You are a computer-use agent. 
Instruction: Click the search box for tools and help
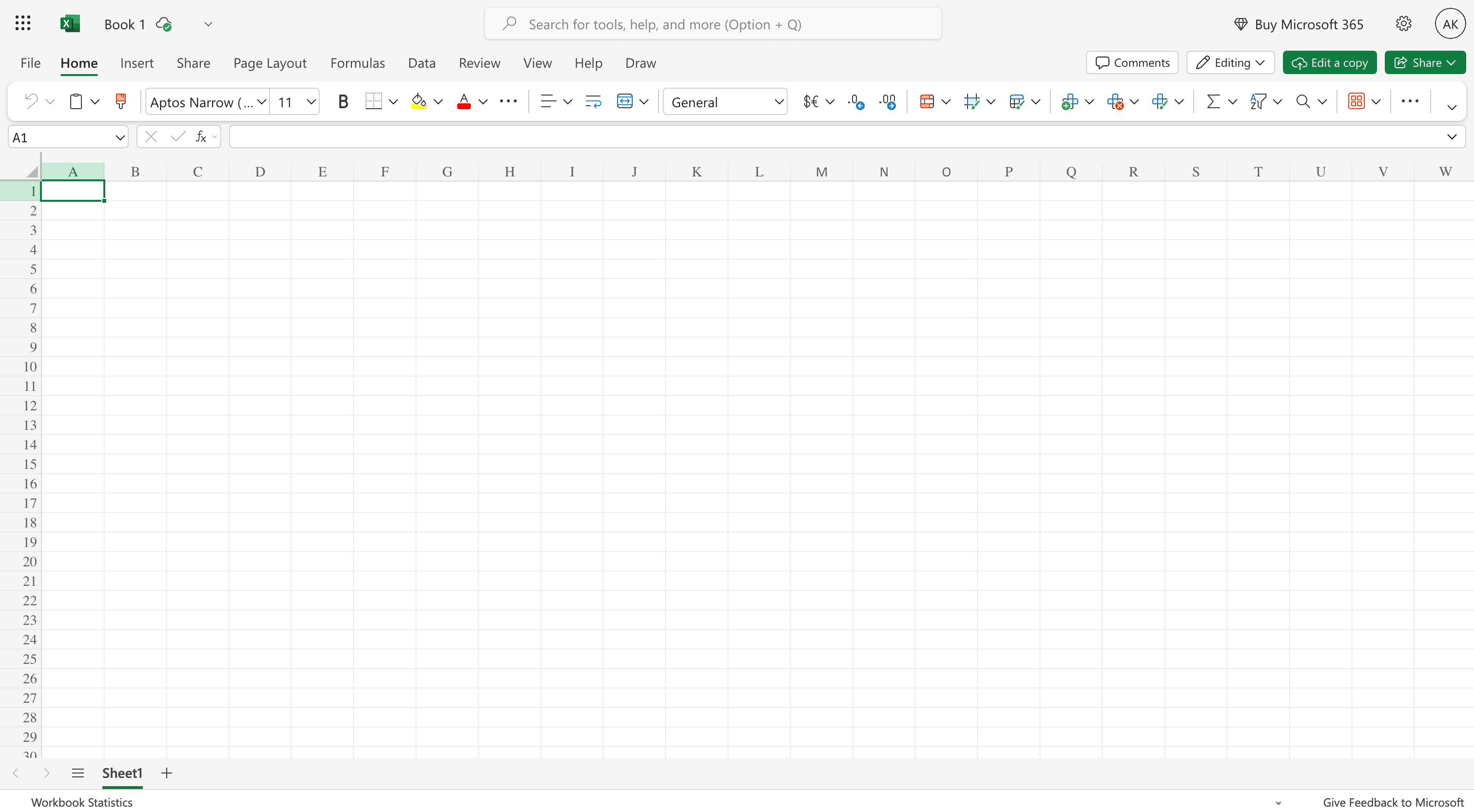713,24
